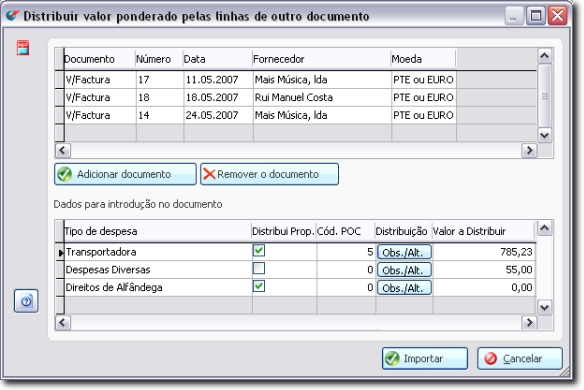Click down arrow of documents list scrollbar
Screen dimensions: 584x390
tap(545, 135)
